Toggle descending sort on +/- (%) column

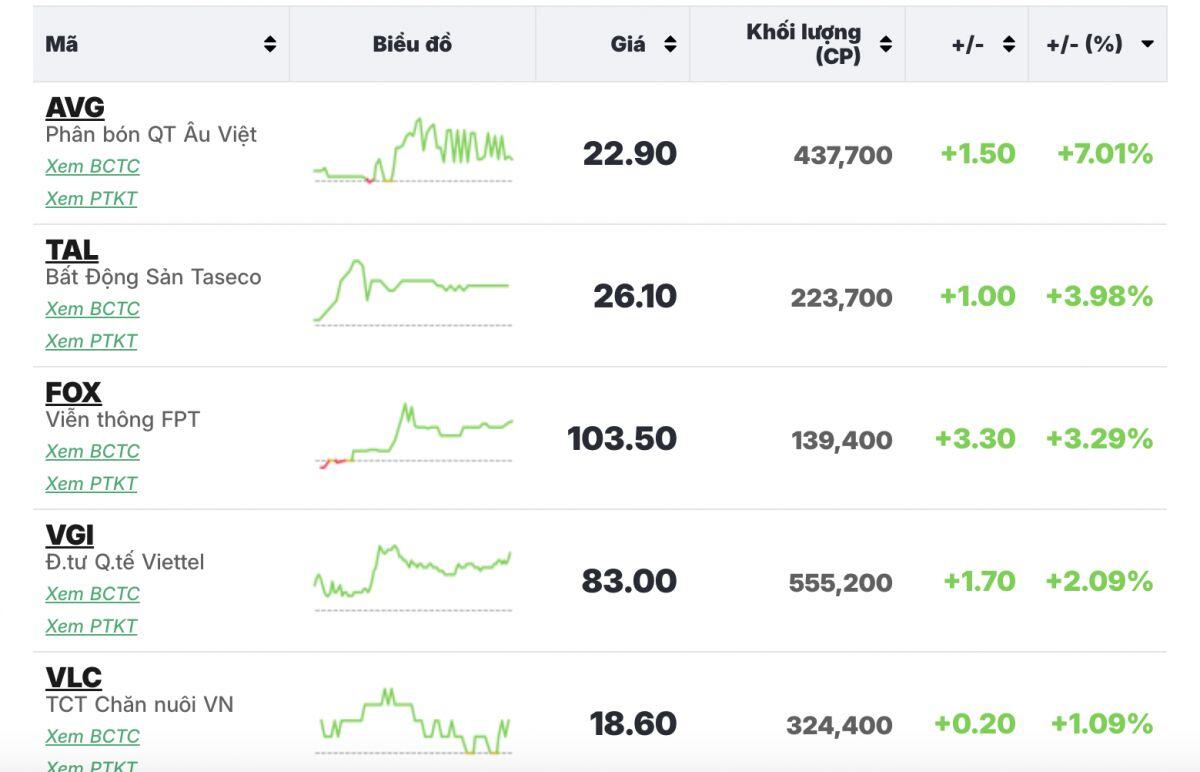point(1147,44)
